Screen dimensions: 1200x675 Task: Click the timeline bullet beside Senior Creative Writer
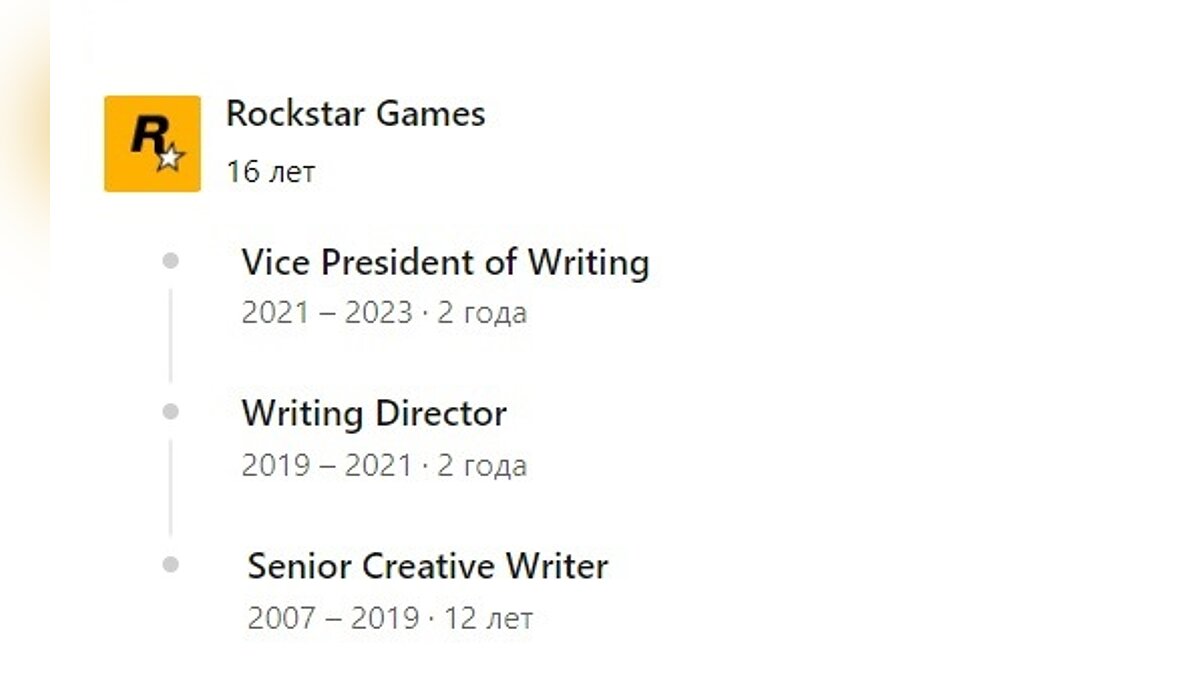click(x=171, y=564)
